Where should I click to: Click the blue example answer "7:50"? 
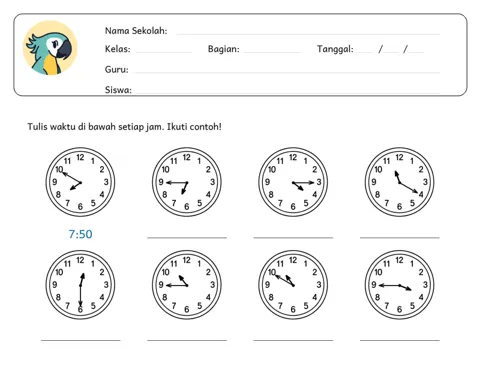pyautogui.click(x=80, y=234)
